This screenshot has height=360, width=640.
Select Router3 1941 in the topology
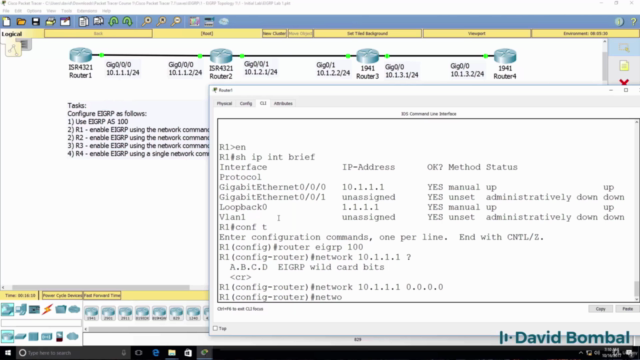[367, 56]
